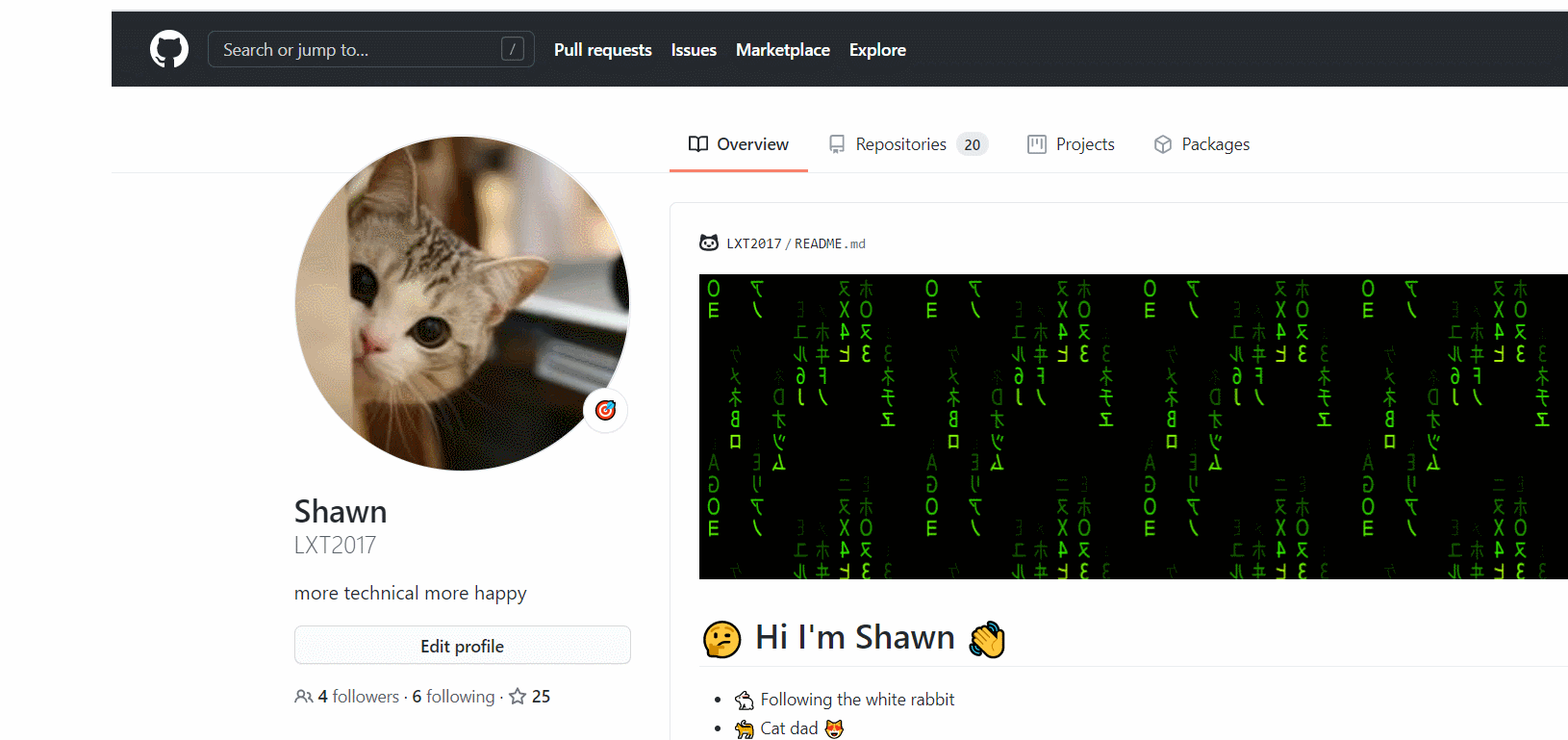Viewport: 1568px width, 740px height.
Task: View the 6 following list
Action: [x=453, y=697]
